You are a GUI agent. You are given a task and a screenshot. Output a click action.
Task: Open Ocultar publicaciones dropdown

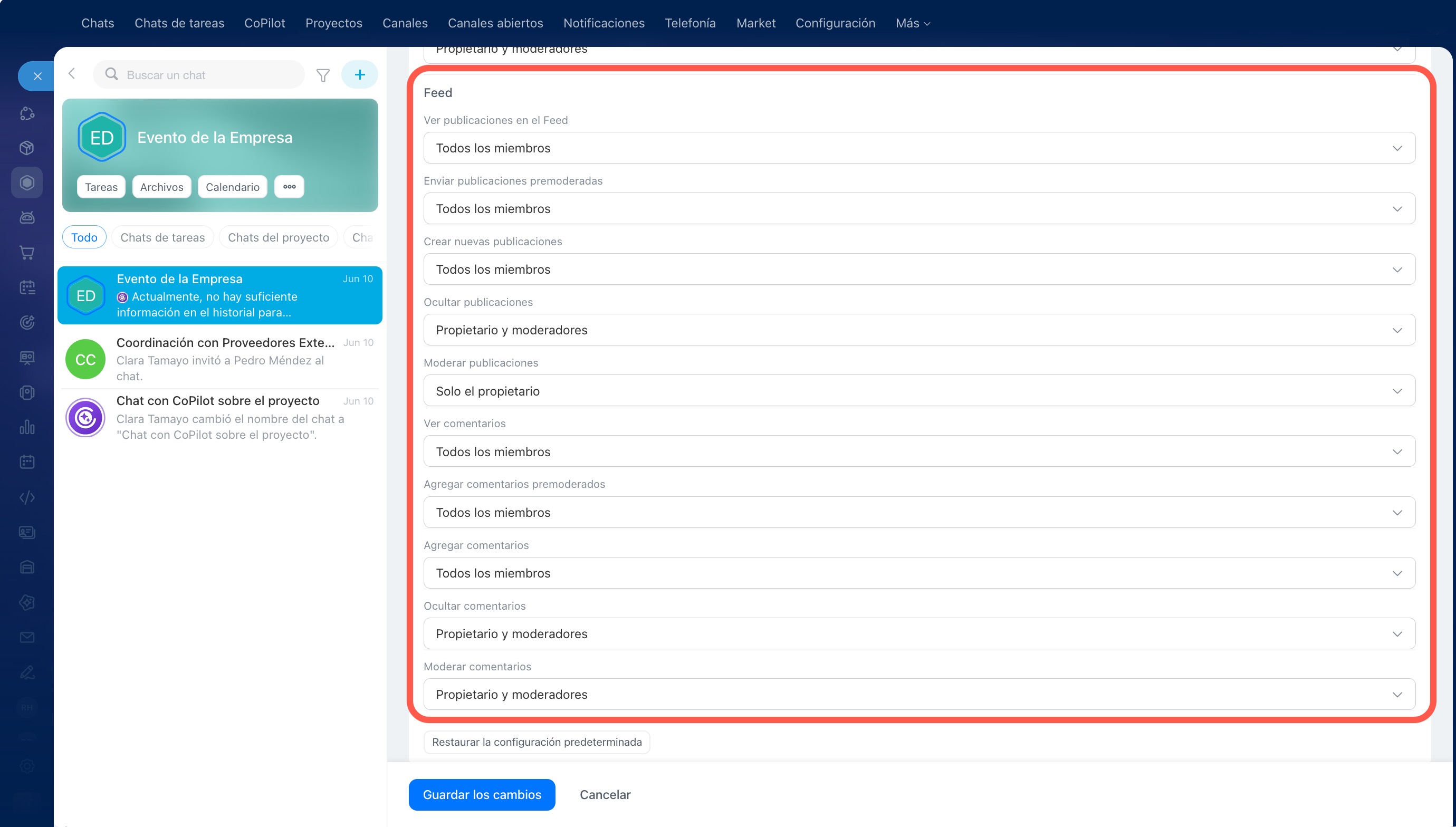(919, 330)
